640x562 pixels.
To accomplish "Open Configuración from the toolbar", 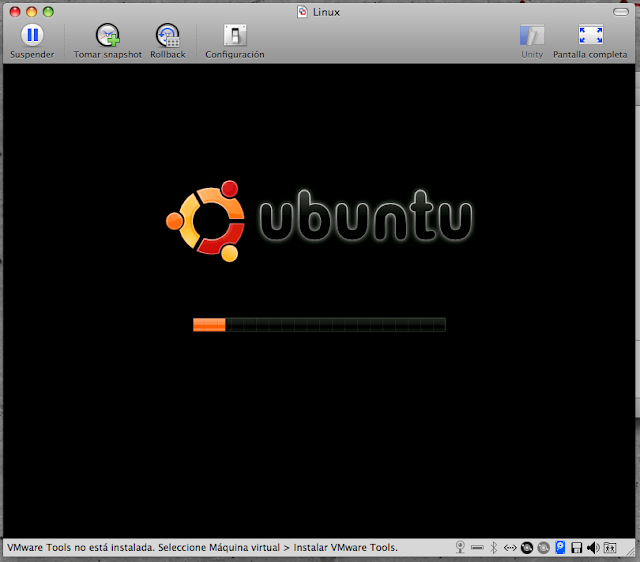I will click(235, 35).
